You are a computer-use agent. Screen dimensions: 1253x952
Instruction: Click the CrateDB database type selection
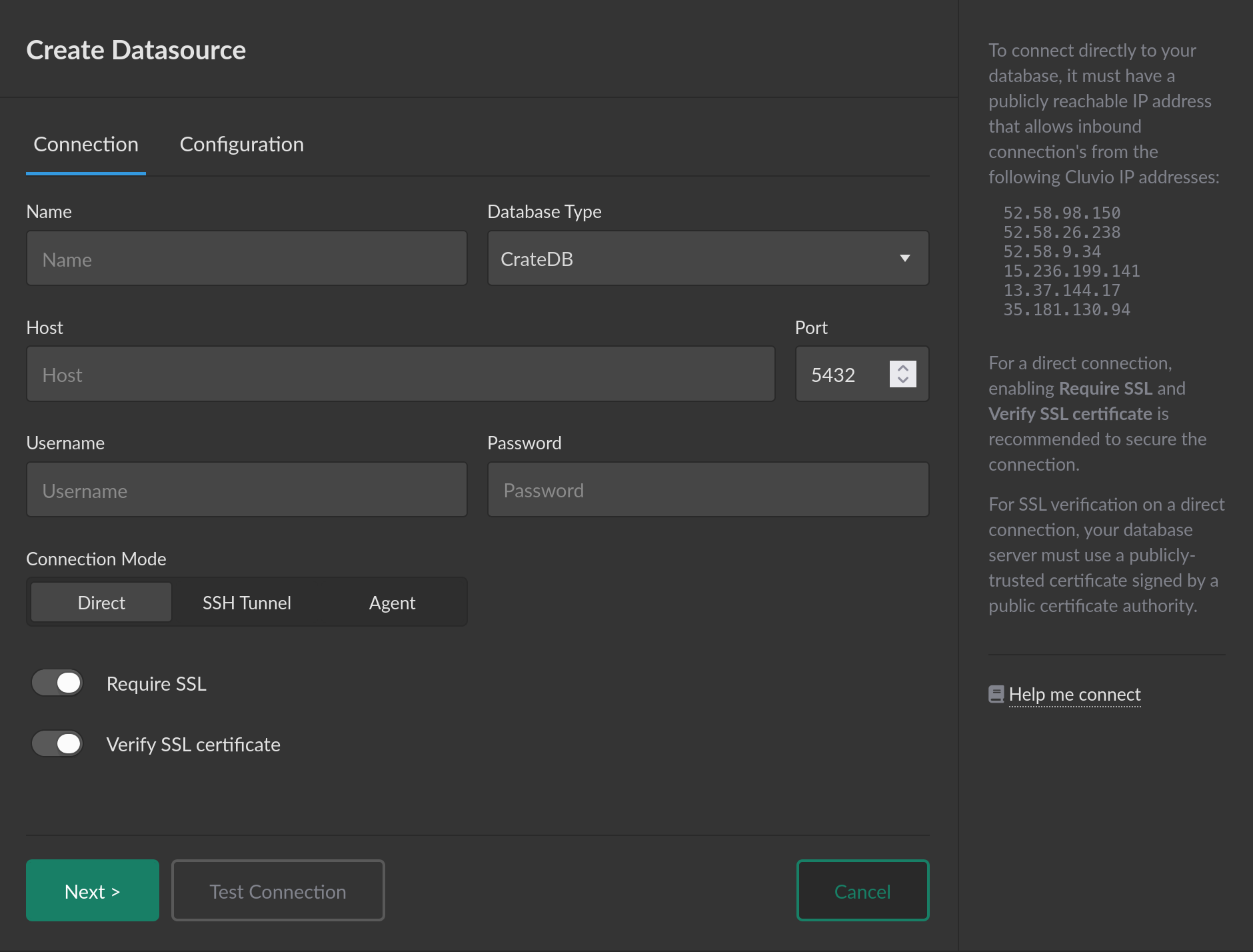pos(708,259)
